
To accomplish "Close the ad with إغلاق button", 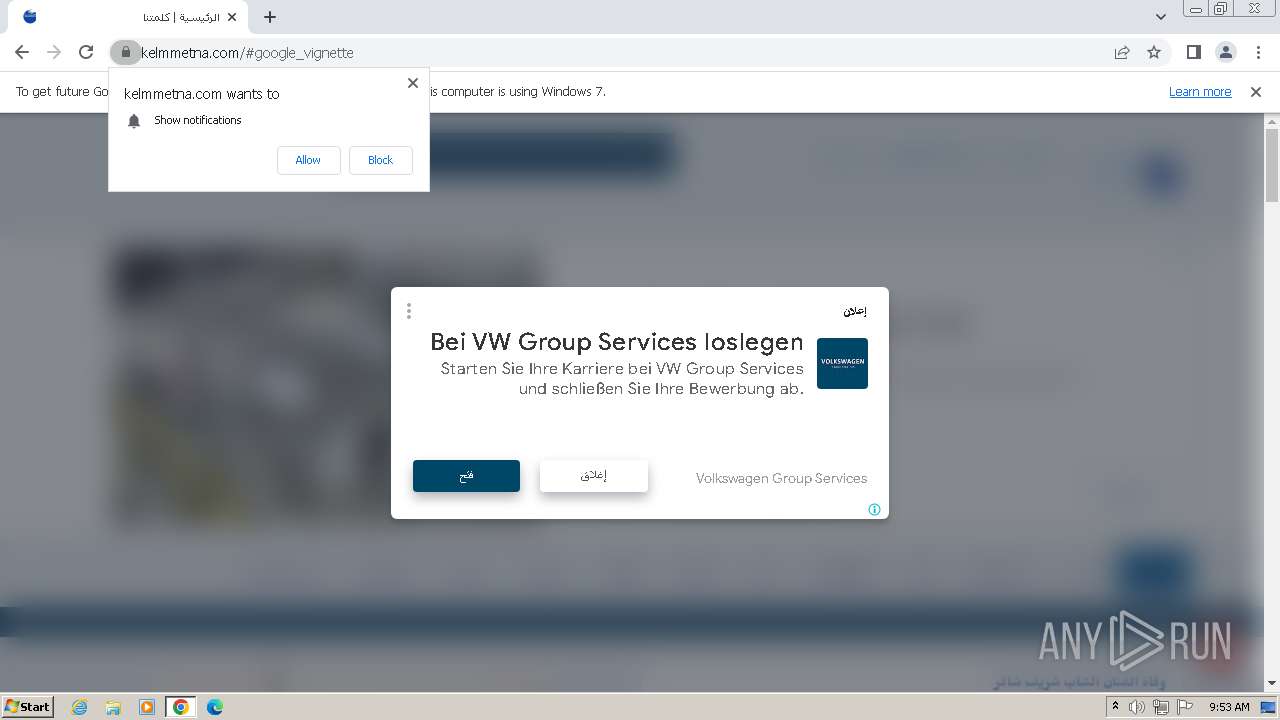I will click(x=594, y=476).
